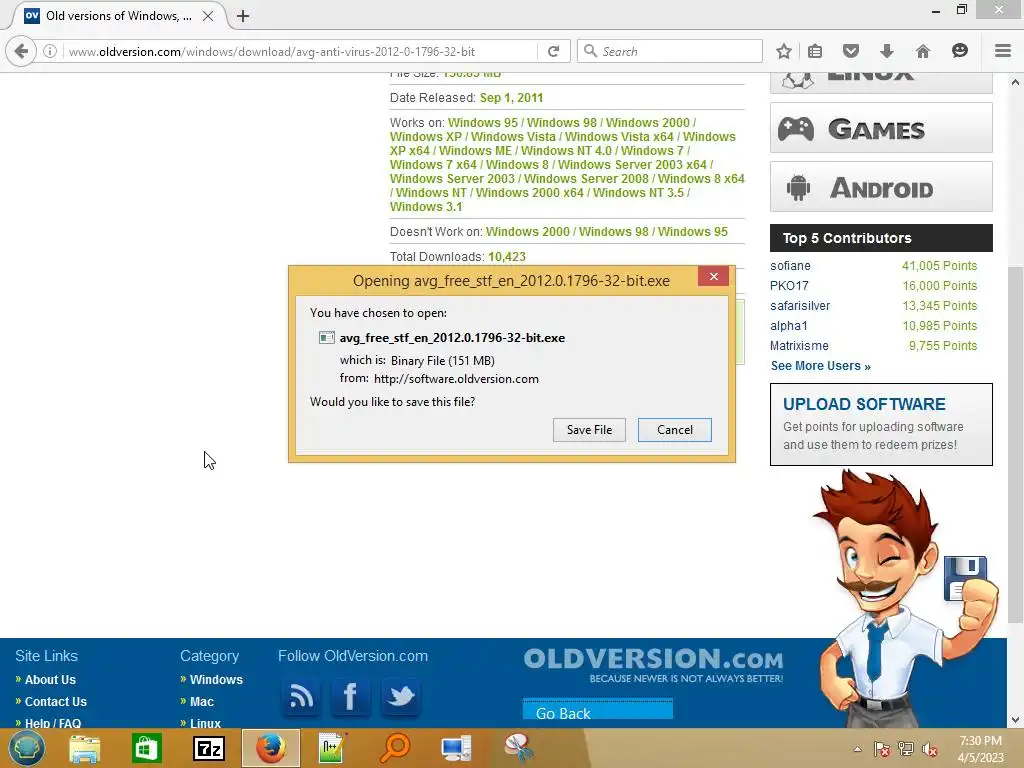Click Windows 2000 in Doesn't Work on row

coord(528,232)
